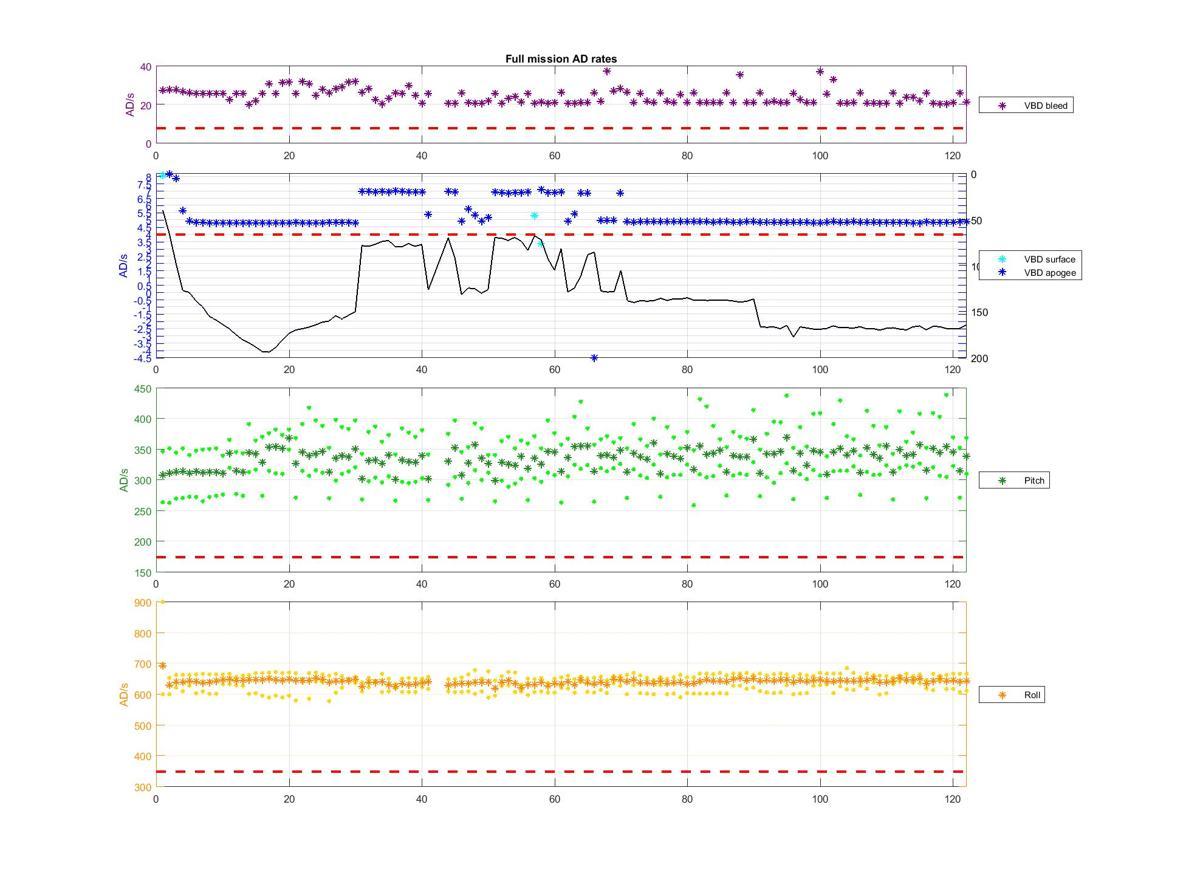Click the 900 tick label on roll axis
This screenshot has height=885, width=1200.
click(143, 603)
